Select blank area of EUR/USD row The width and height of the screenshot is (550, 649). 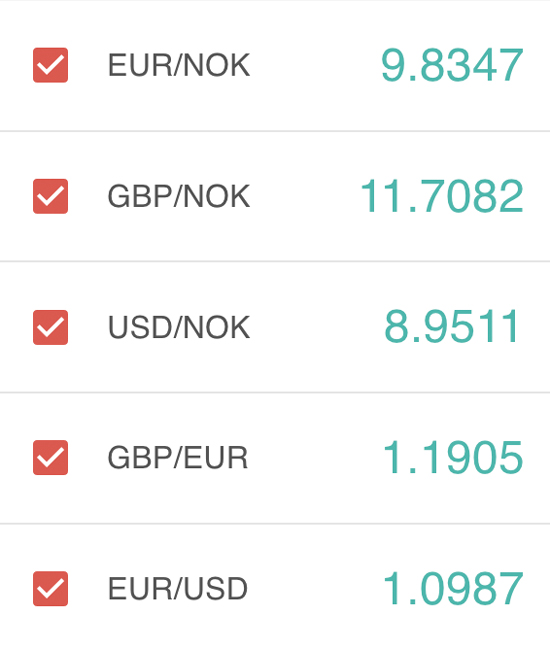(315, 589)
